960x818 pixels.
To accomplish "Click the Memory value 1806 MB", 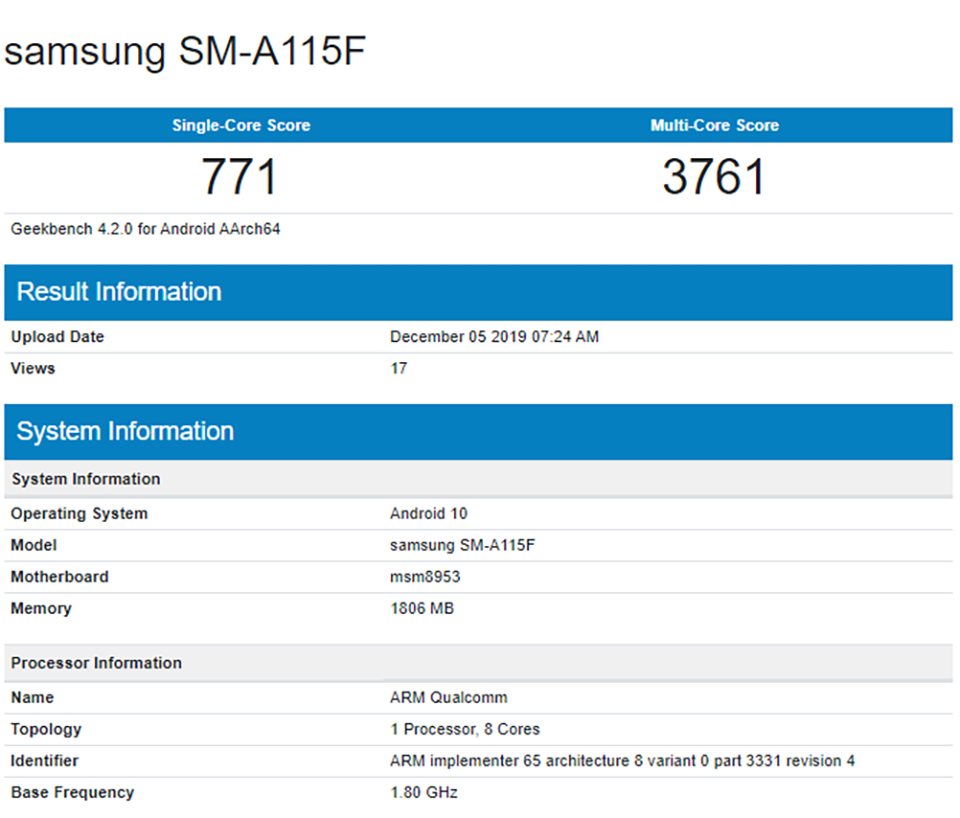I will point(421,608).
